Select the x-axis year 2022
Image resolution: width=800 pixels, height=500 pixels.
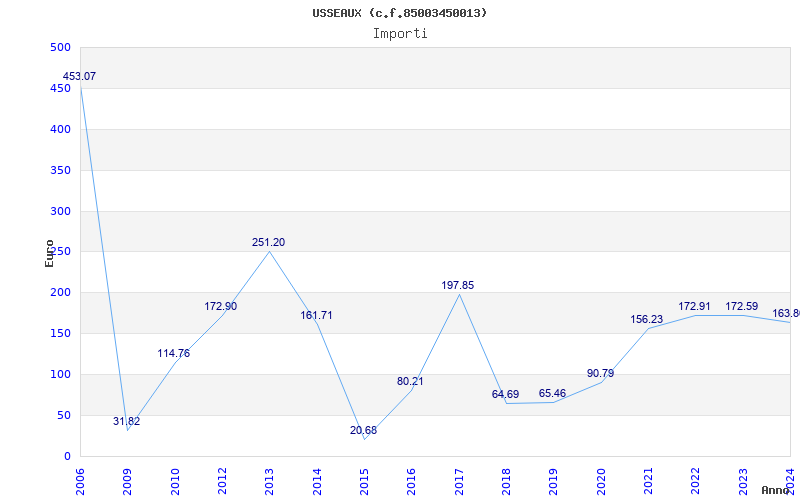point(696,481)
